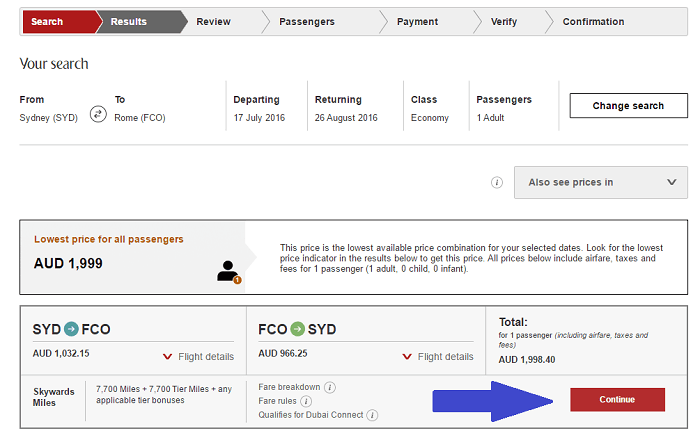Expand Flight details for SYD to FCO
Image resolution: width=700 pixels, height=440 pixels.
pyautogui.click(x=198, y=357)
